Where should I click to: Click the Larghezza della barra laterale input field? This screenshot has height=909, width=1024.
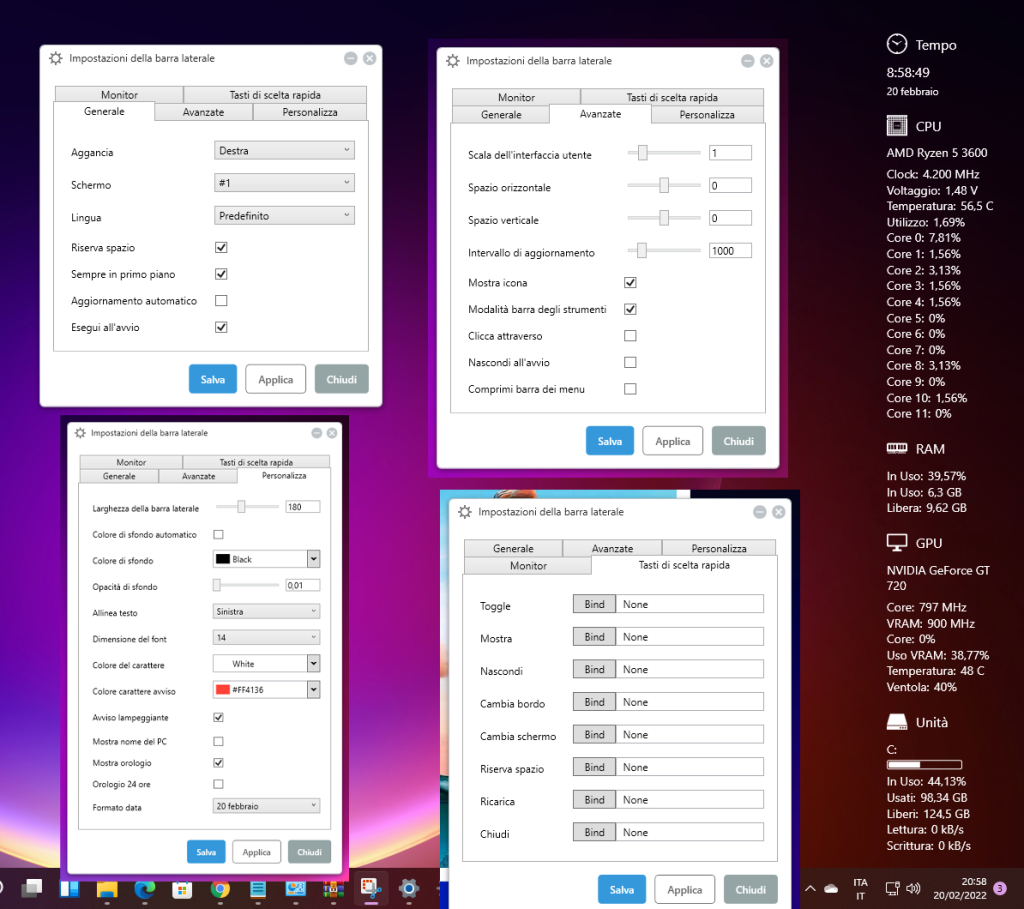[x=302, y=507]
